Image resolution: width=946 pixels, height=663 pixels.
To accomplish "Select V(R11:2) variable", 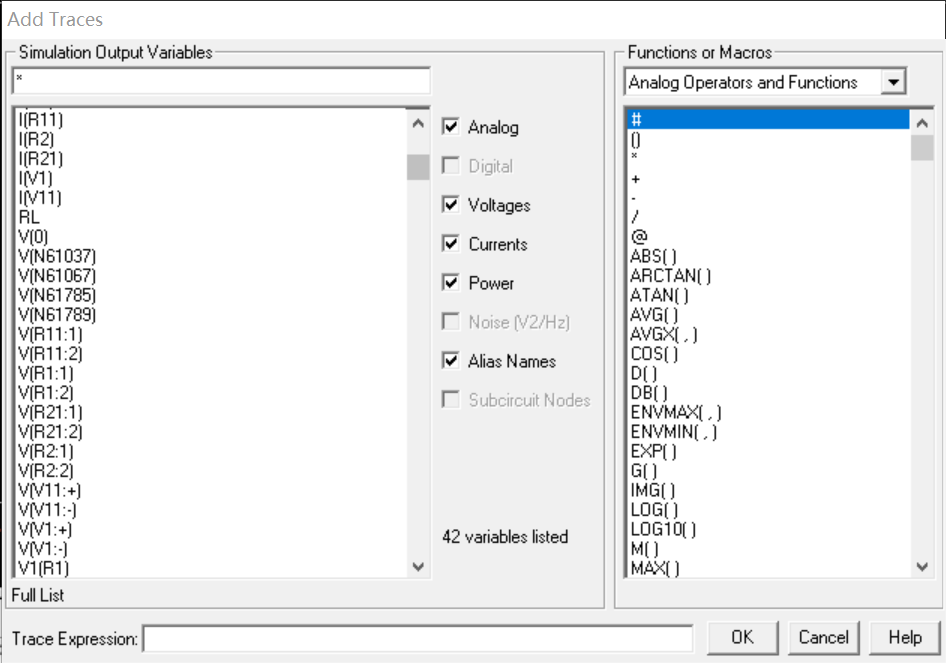I will (51, 354).
